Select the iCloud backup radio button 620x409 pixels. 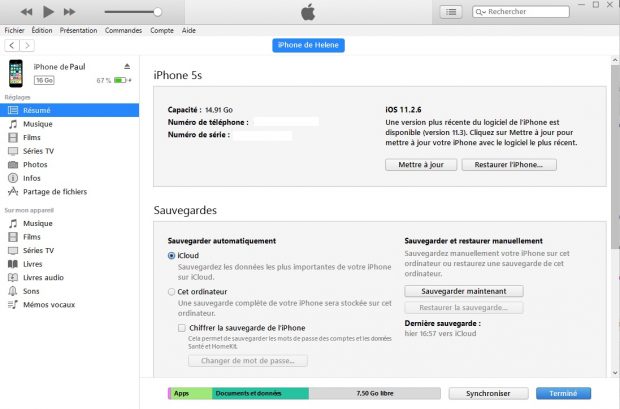click(x=171, y=256)
